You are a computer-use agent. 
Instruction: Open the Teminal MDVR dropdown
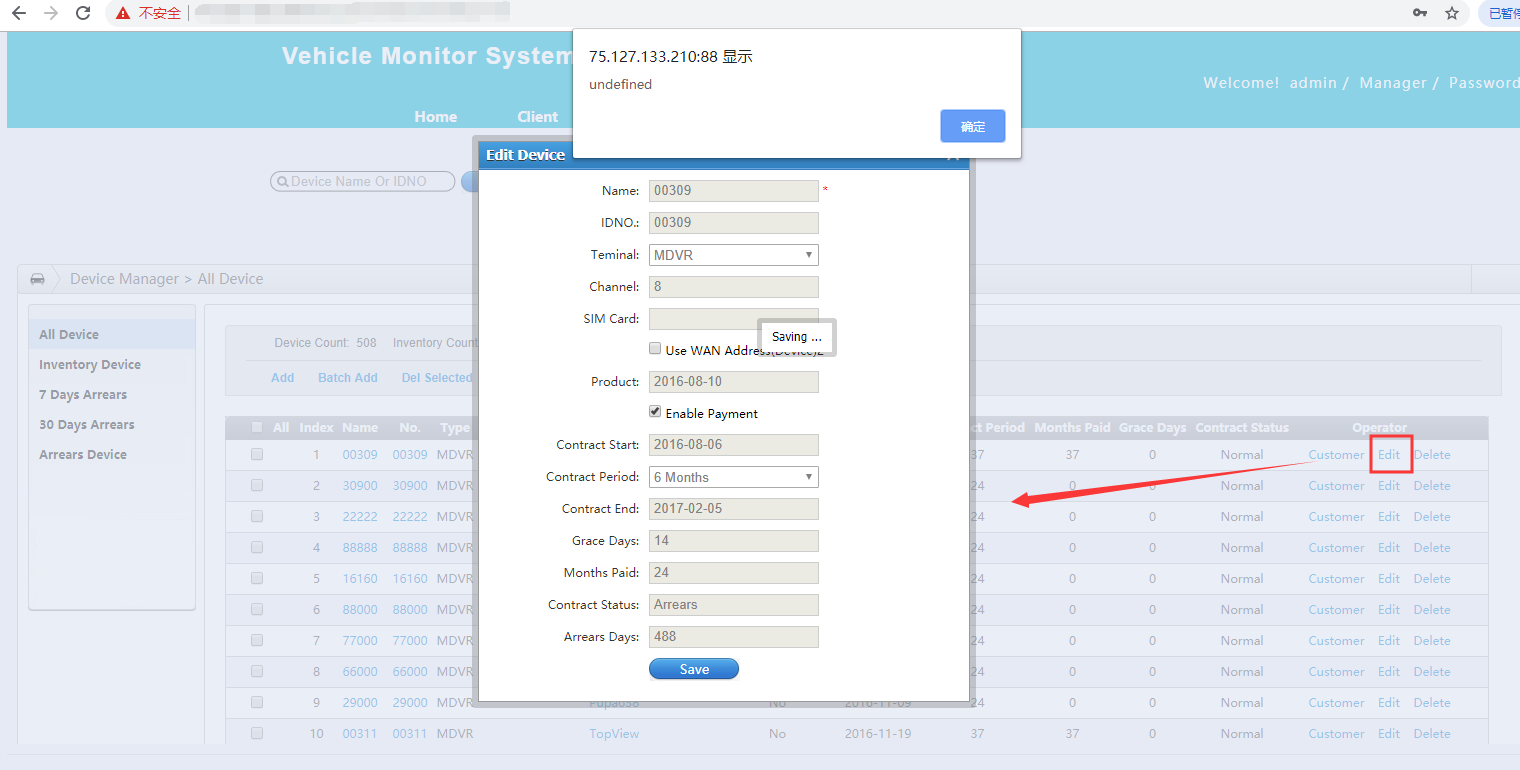click(x=734, y=255)
